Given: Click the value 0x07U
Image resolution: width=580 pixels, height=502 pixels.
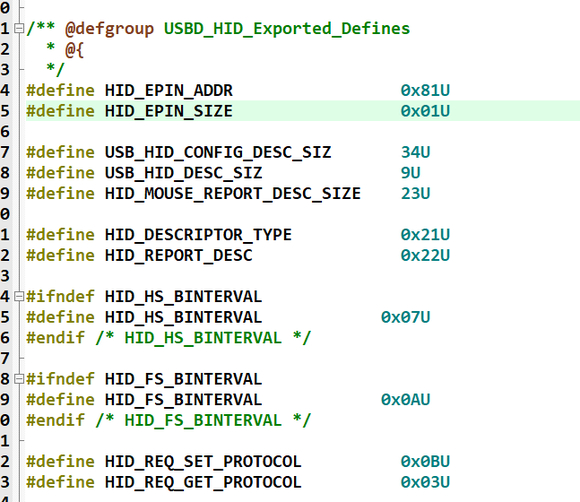Looking at the screenshot, I should [x=406, y=317].
